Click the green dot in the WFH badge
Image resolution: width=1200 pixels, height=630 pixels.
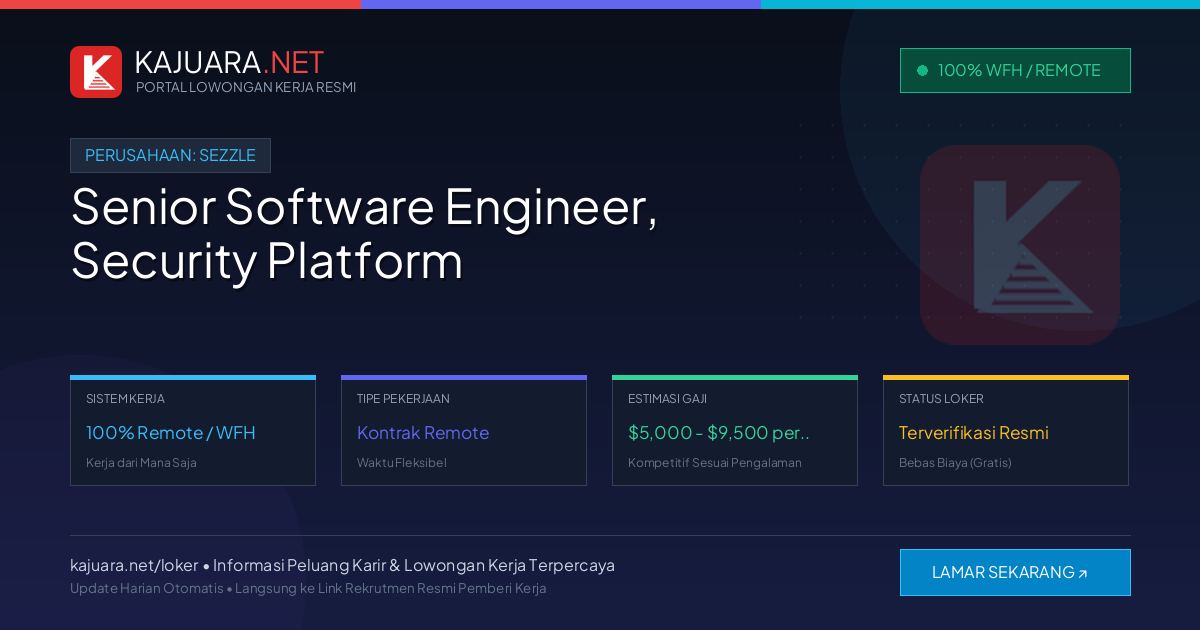point(922,70)
